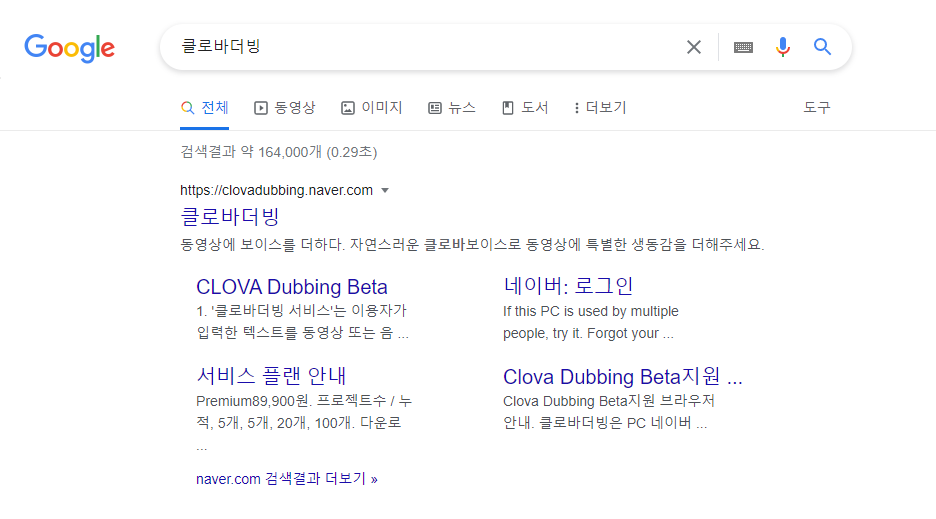Open the 더보기 menu
The width and height of the screenshot is (936, 519).
point(600,108)
